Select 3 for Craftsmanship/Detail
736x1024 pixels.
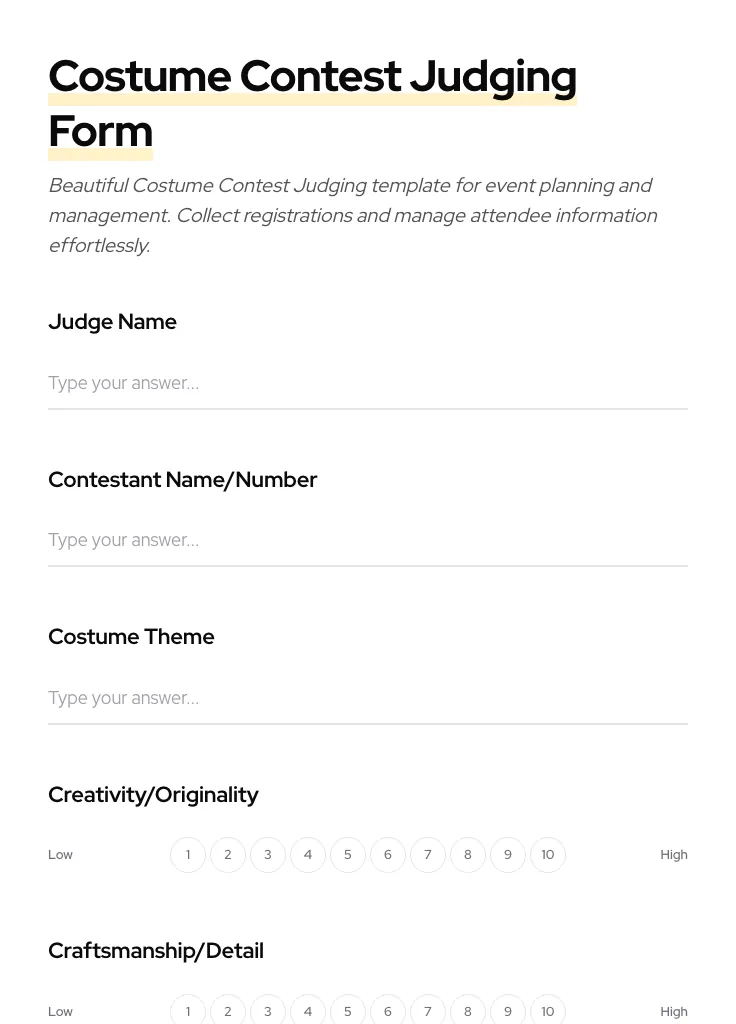point(268,1010)
